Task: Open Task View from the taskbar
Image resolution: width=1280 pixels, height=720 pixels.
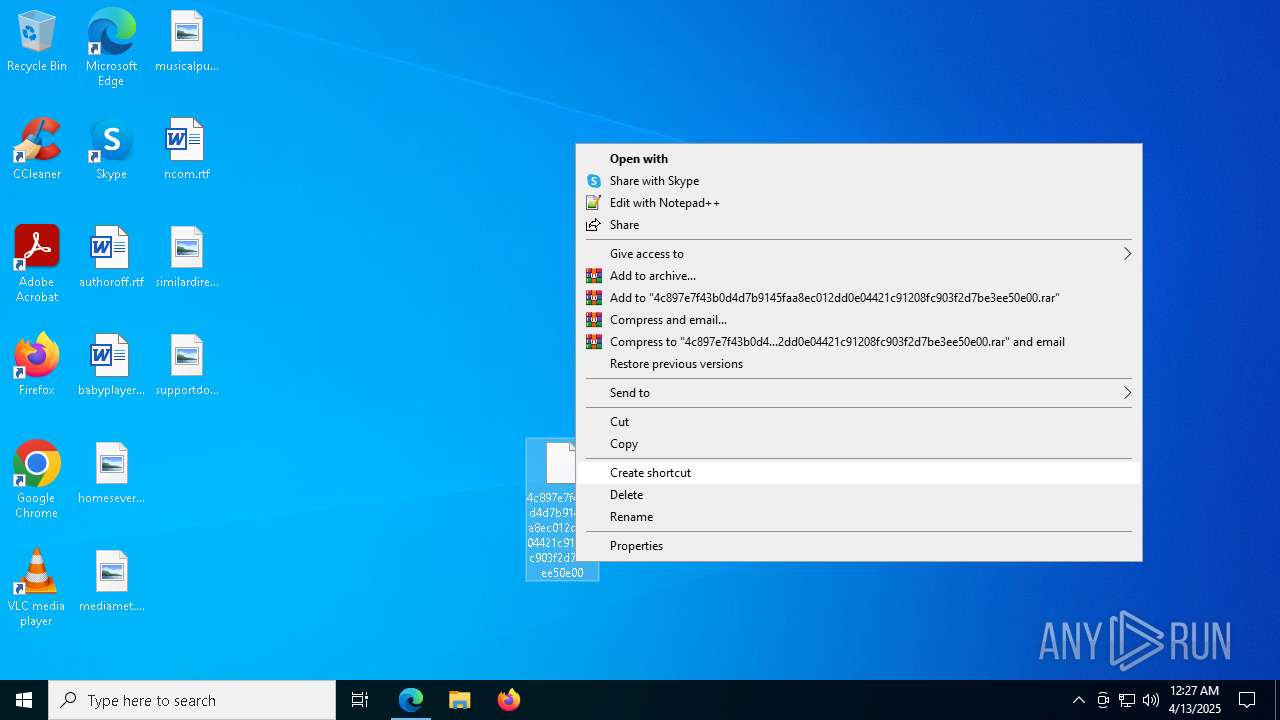Action: pyautogui.click(x=360, y=700)
